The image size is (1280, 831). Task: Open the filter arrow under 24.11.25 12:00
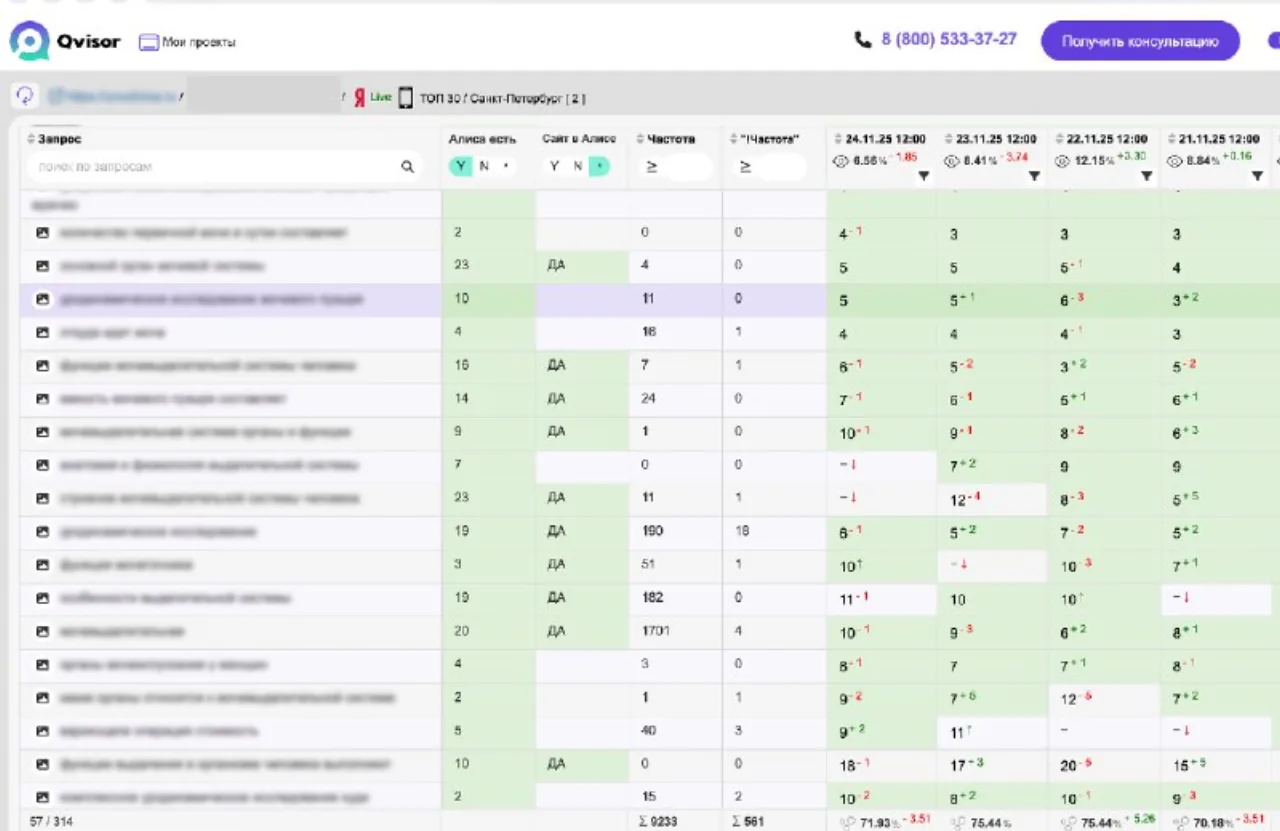[x=923, y=176]
